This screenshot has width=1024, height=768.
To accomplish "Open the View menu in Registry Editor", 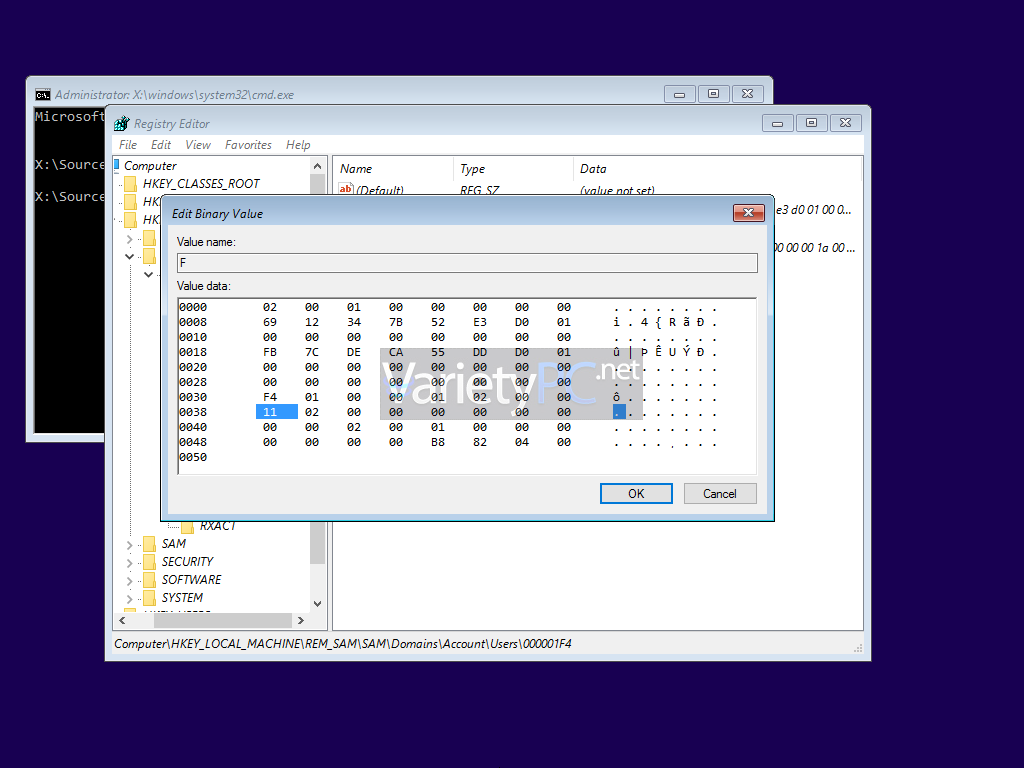I will [198, 145].
